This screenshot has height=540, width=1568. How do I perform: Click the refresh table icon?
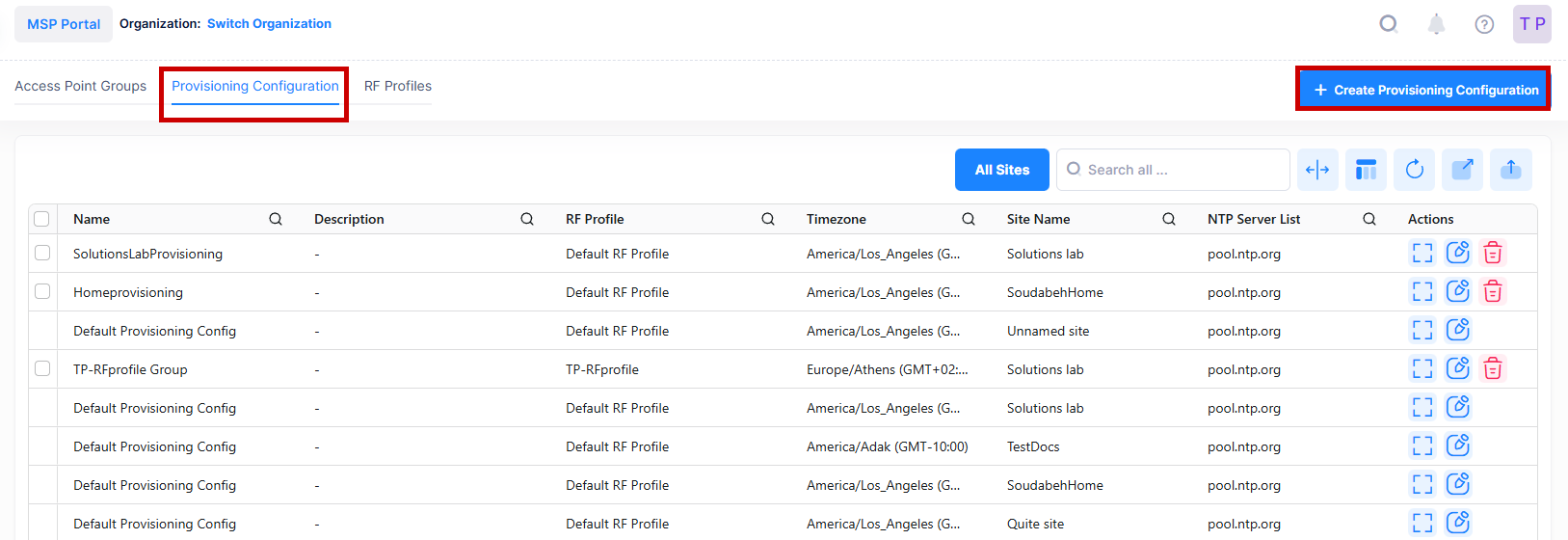pos(1414,170)
